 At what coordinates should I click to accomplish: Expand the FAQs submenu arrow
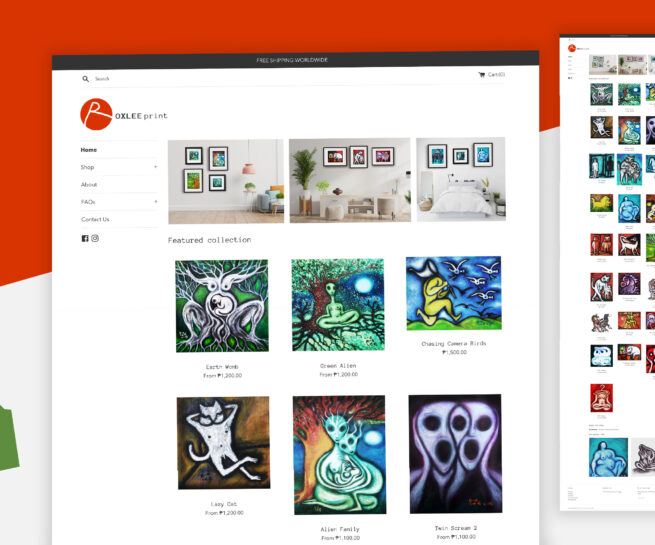click(x=155, y=201)
